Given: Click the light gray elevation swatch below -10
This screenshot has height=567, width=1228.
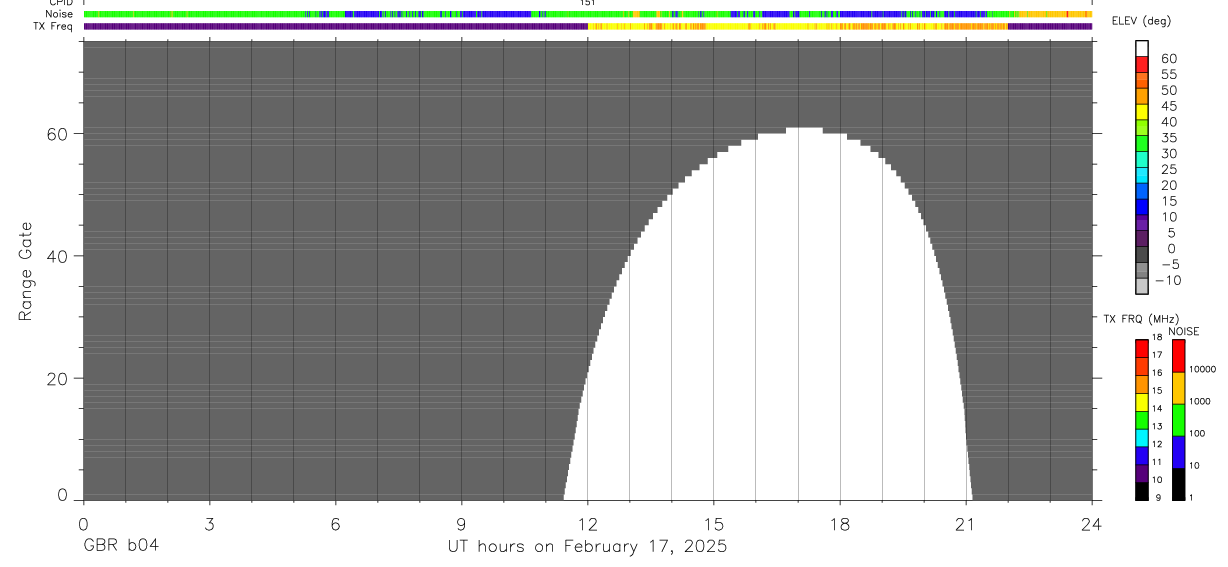Looking at the screenshot, I should tap(1142, 287).
